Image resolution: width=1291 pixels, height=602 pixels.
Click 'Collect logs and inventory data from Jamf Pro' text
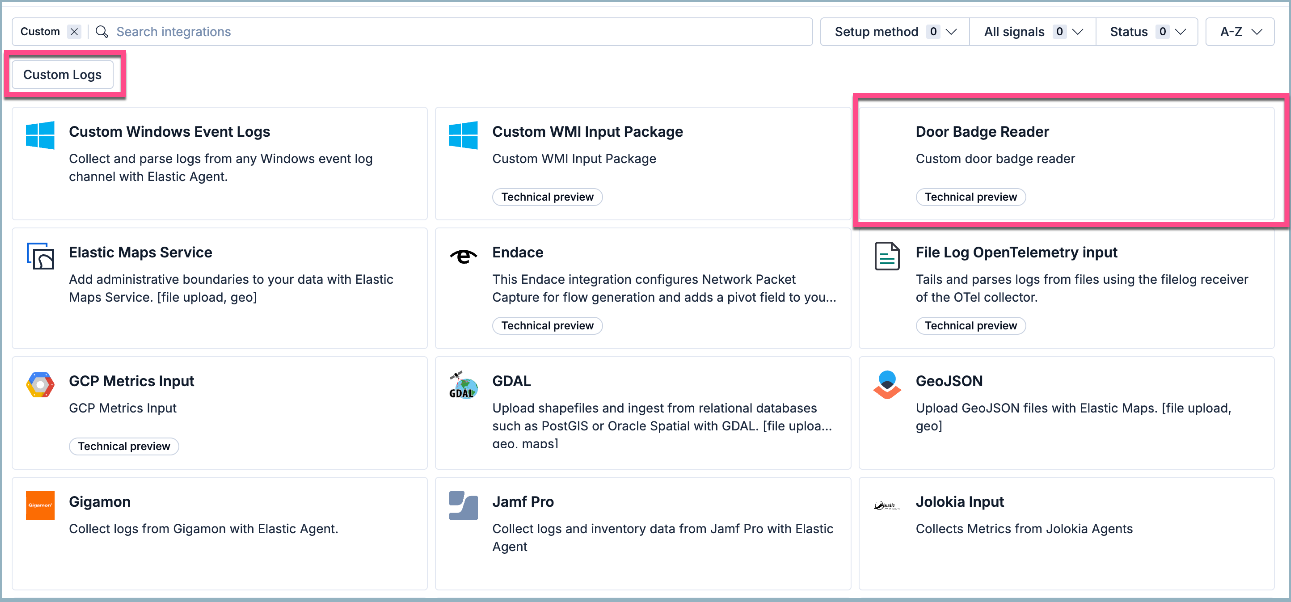[x=663, y=538]
